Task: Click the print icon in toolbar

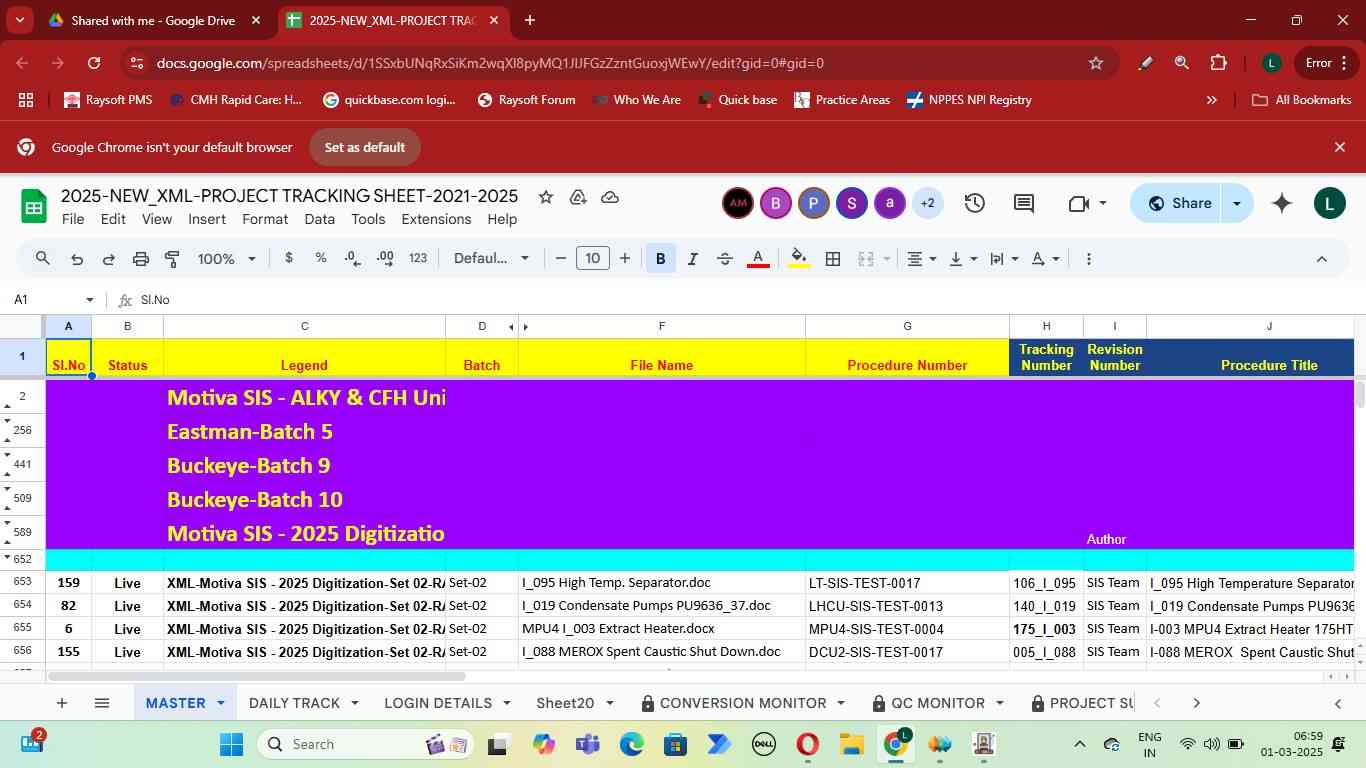Action: tap(140, 259)
